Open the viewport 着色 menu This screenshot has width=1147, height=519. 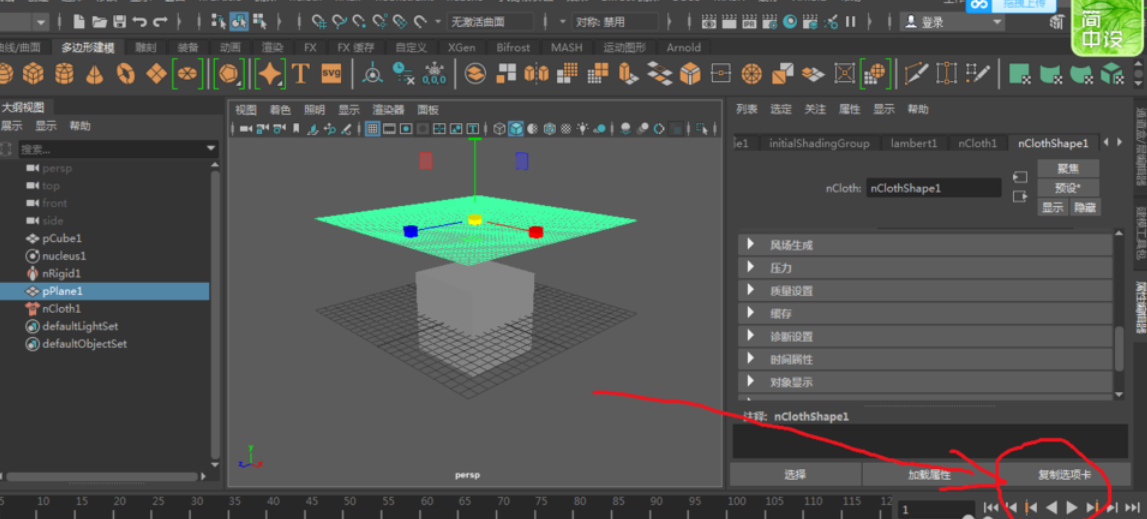pyautogui.click(x=280, y=110)
